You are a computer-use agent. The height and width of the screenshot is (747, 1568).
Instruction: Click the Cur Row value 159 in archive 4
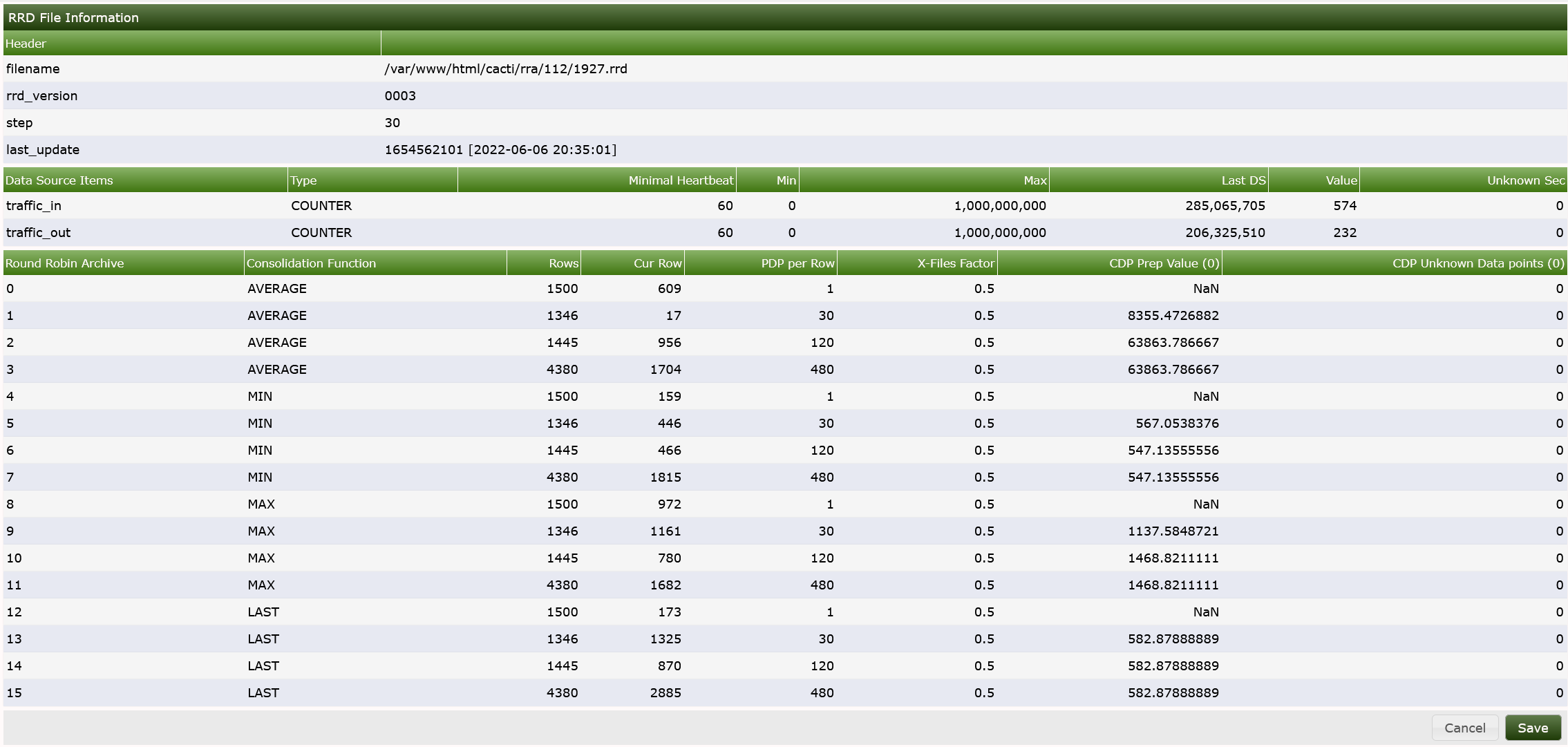pyautogui.click(x=670, y=397)
